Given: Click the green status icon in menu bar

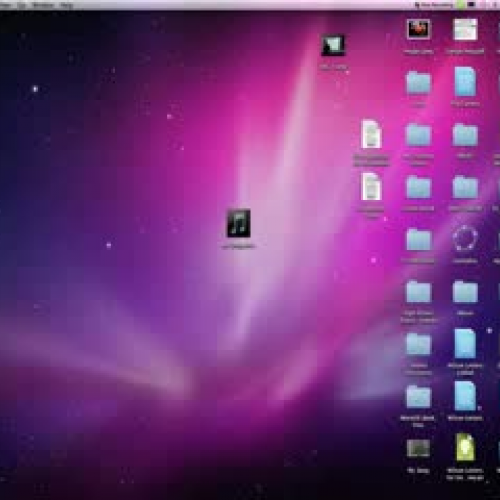Looking at the screenshot, I should click(461, 5).
